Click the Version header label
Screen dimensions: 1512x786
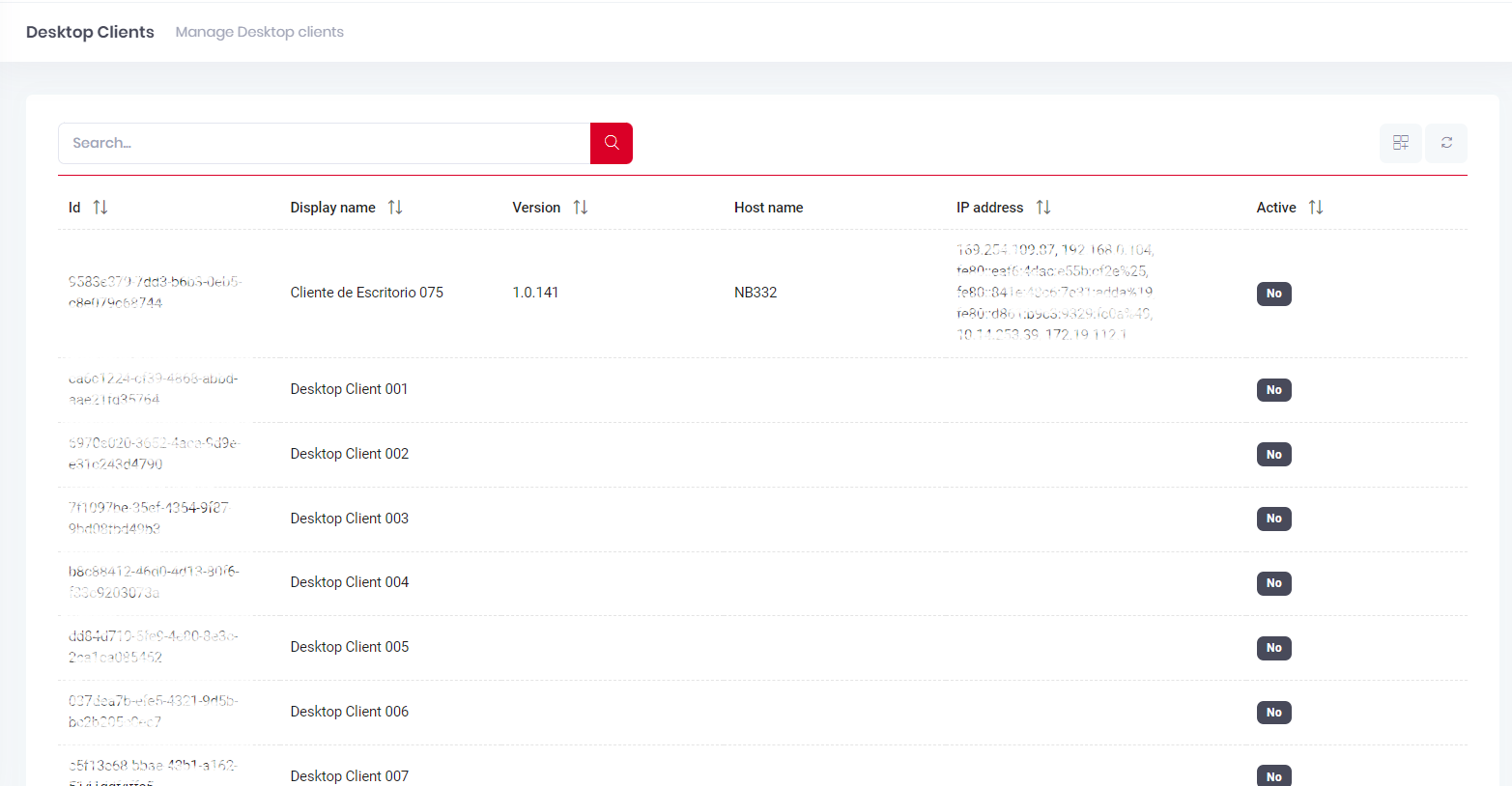pos(536,208)
